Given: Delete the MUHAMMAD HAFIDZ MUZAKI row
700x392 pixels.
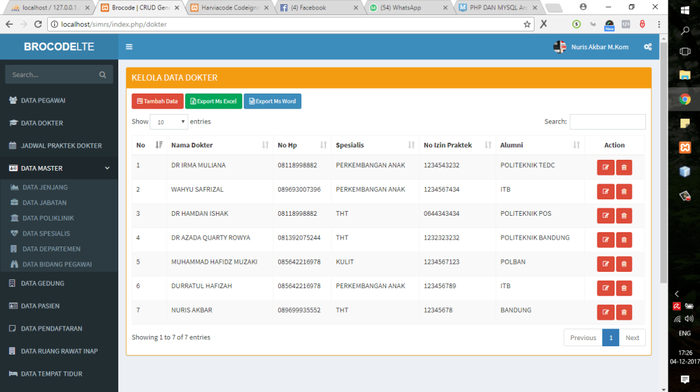Looking at the screenshot, I should [624, 264].
